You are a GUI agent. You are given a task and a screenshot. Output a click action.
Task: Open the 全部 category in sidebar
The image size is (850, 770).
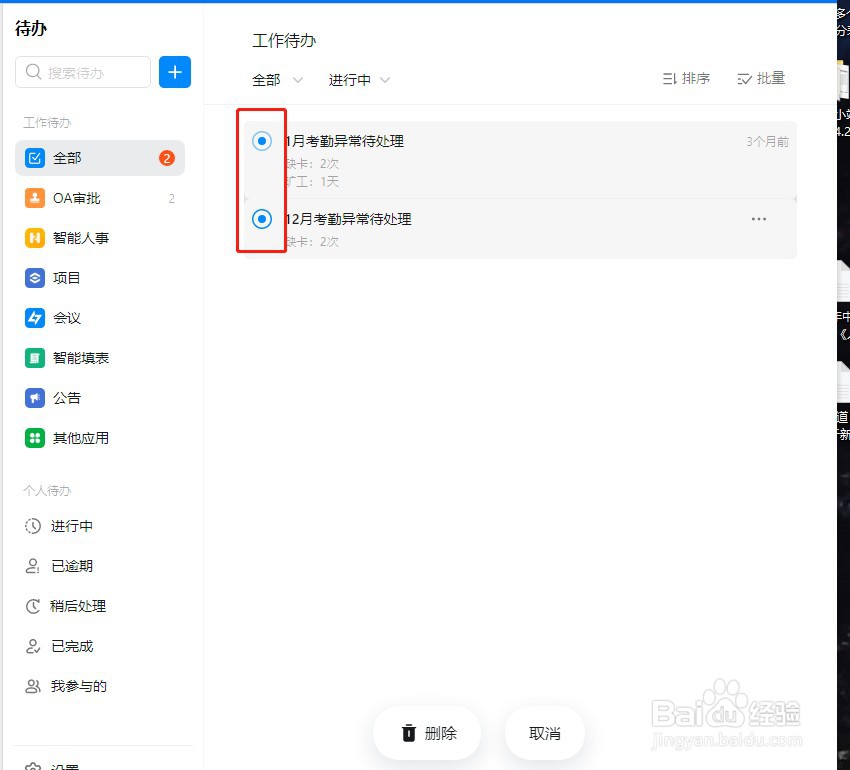click(100, 158)
